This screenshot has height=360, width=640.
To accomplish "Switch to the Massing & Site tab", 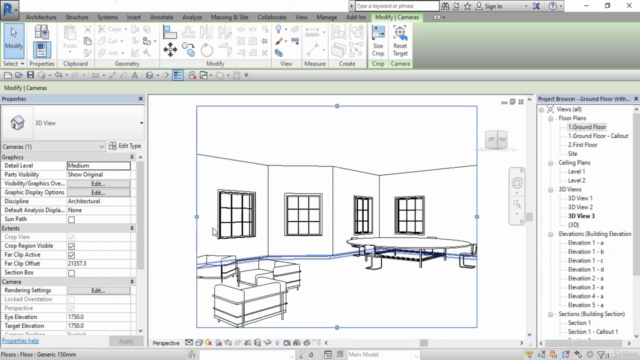I will [229, 17].
